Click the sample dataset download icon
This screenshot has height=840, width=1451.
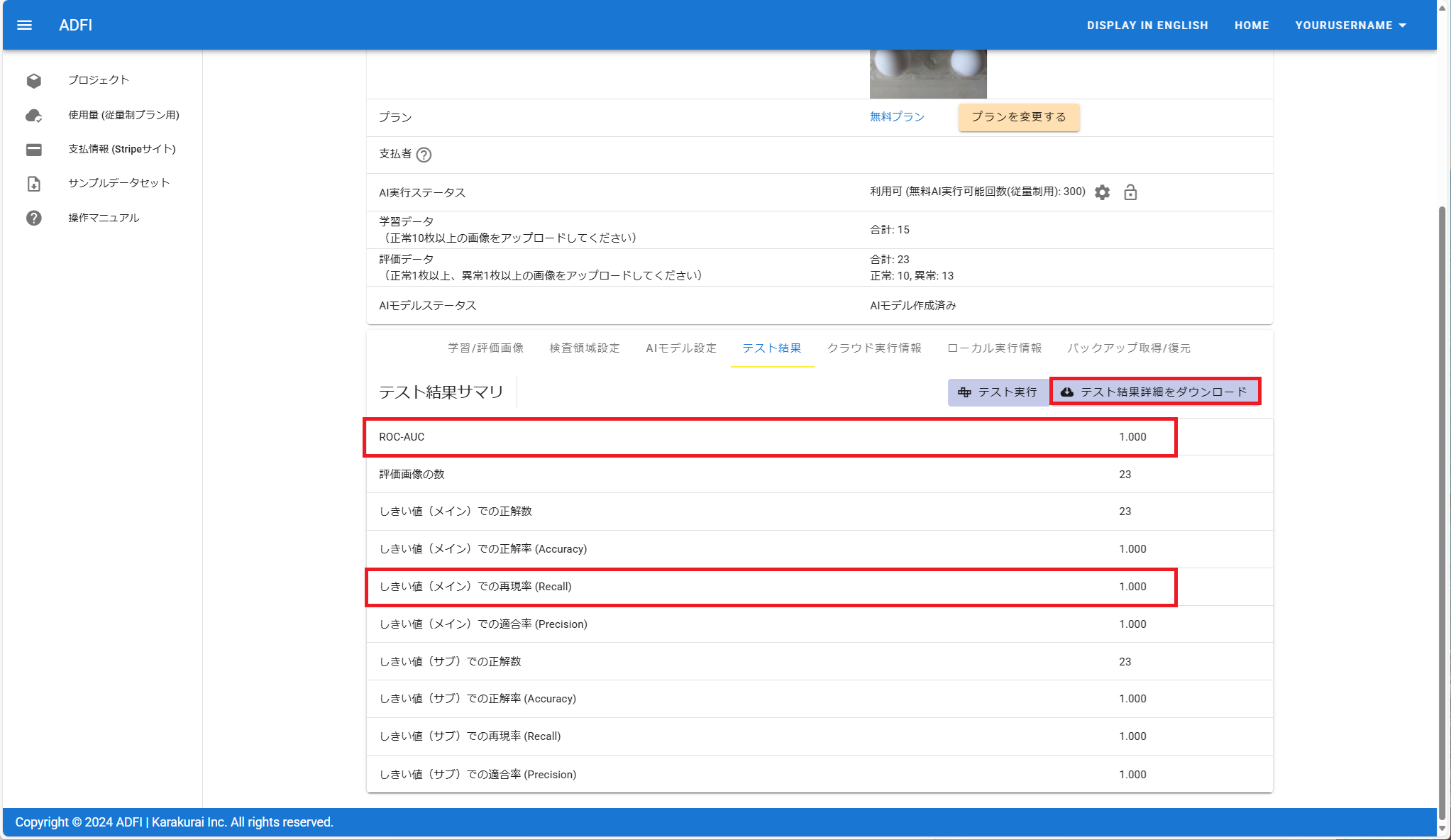pyautogui.click(x=33, y=184)
